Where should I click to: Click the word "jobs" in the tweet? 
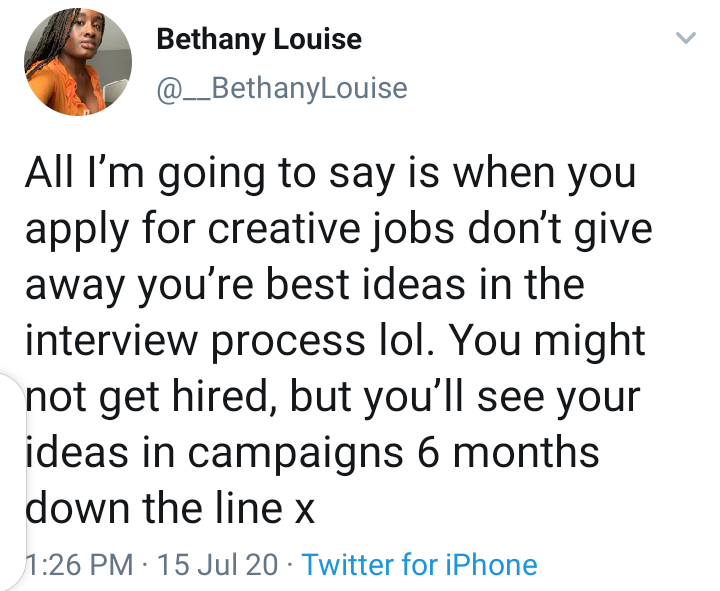click(x=411, y=231)
